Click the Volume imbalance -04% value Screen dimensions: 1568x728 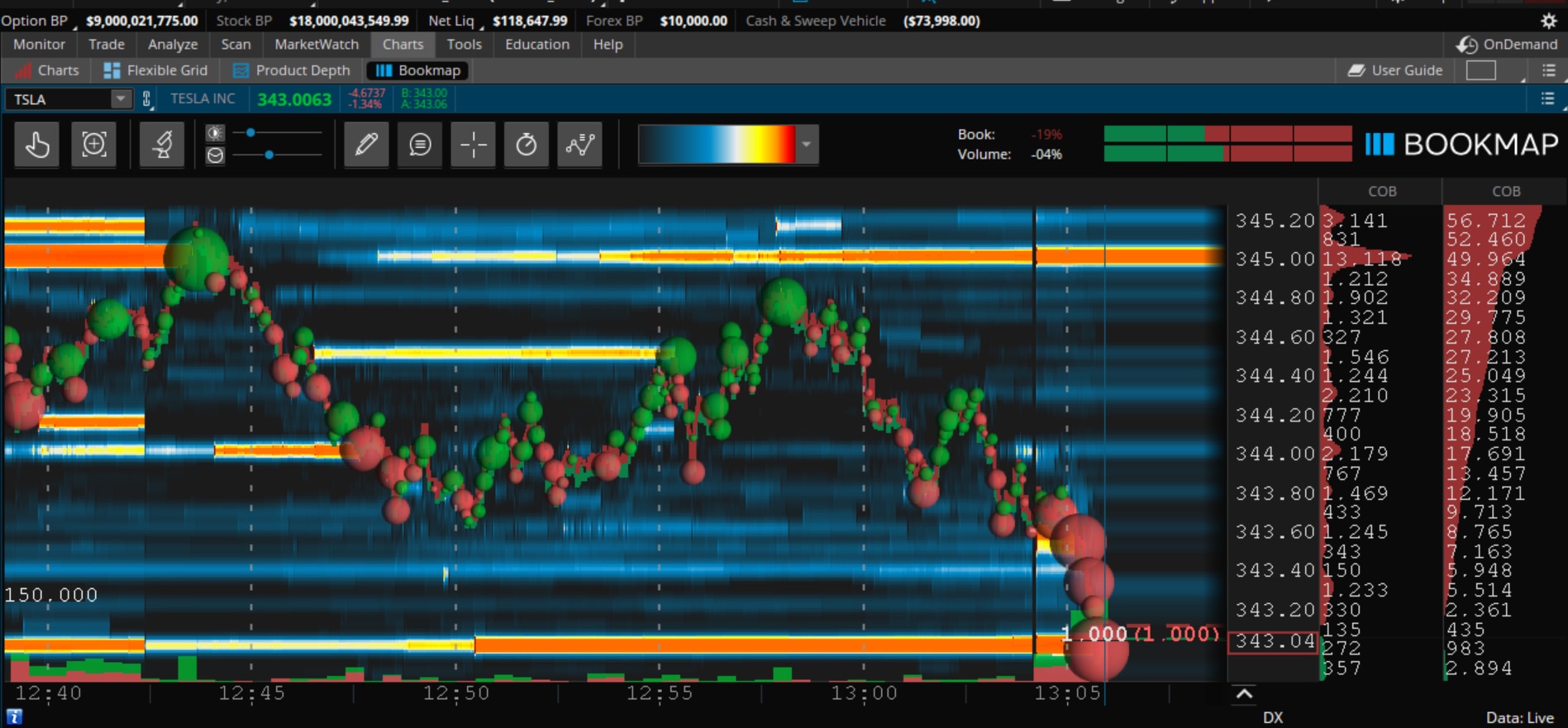1046,155
